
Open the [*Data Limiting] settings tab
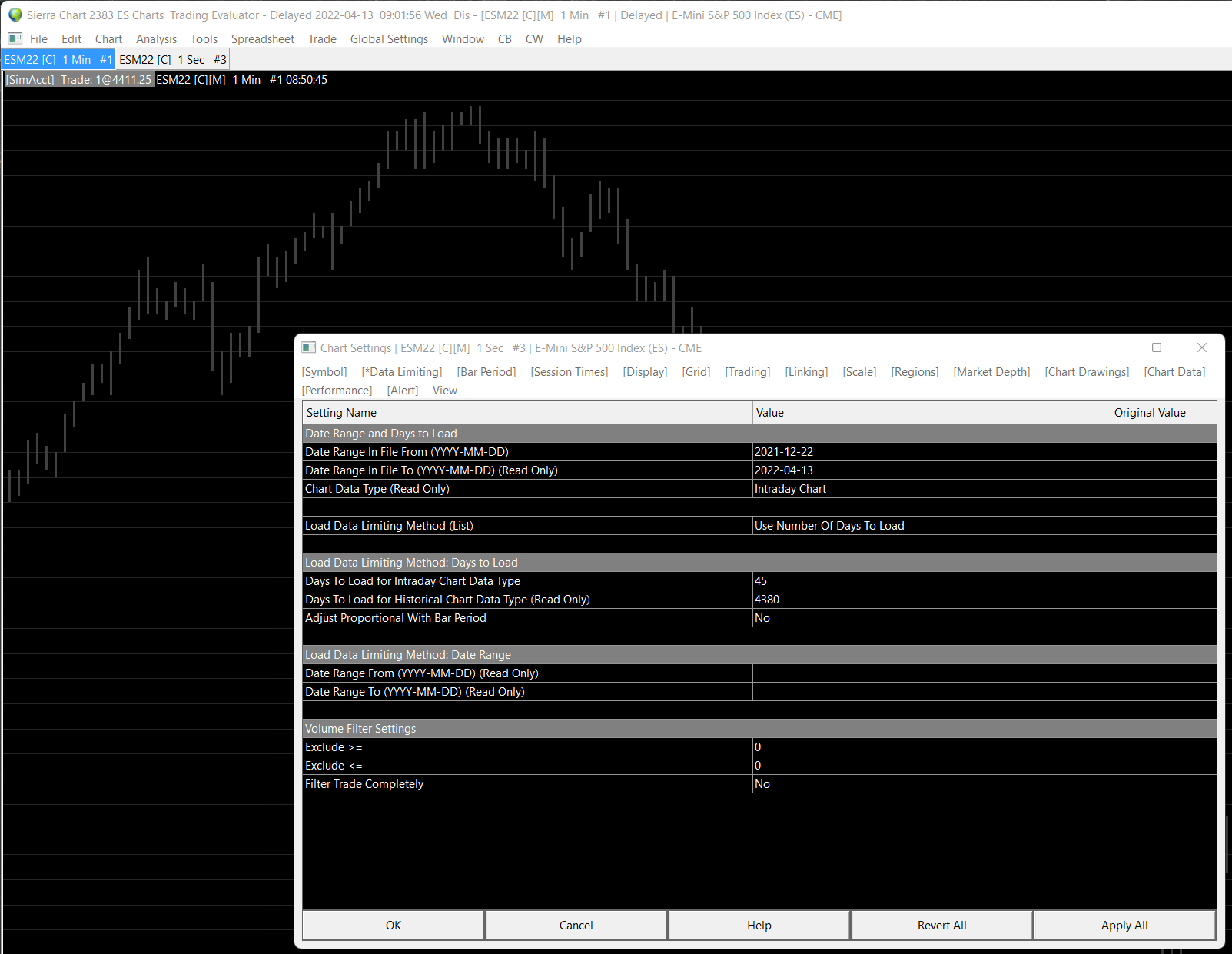[402, 372]
